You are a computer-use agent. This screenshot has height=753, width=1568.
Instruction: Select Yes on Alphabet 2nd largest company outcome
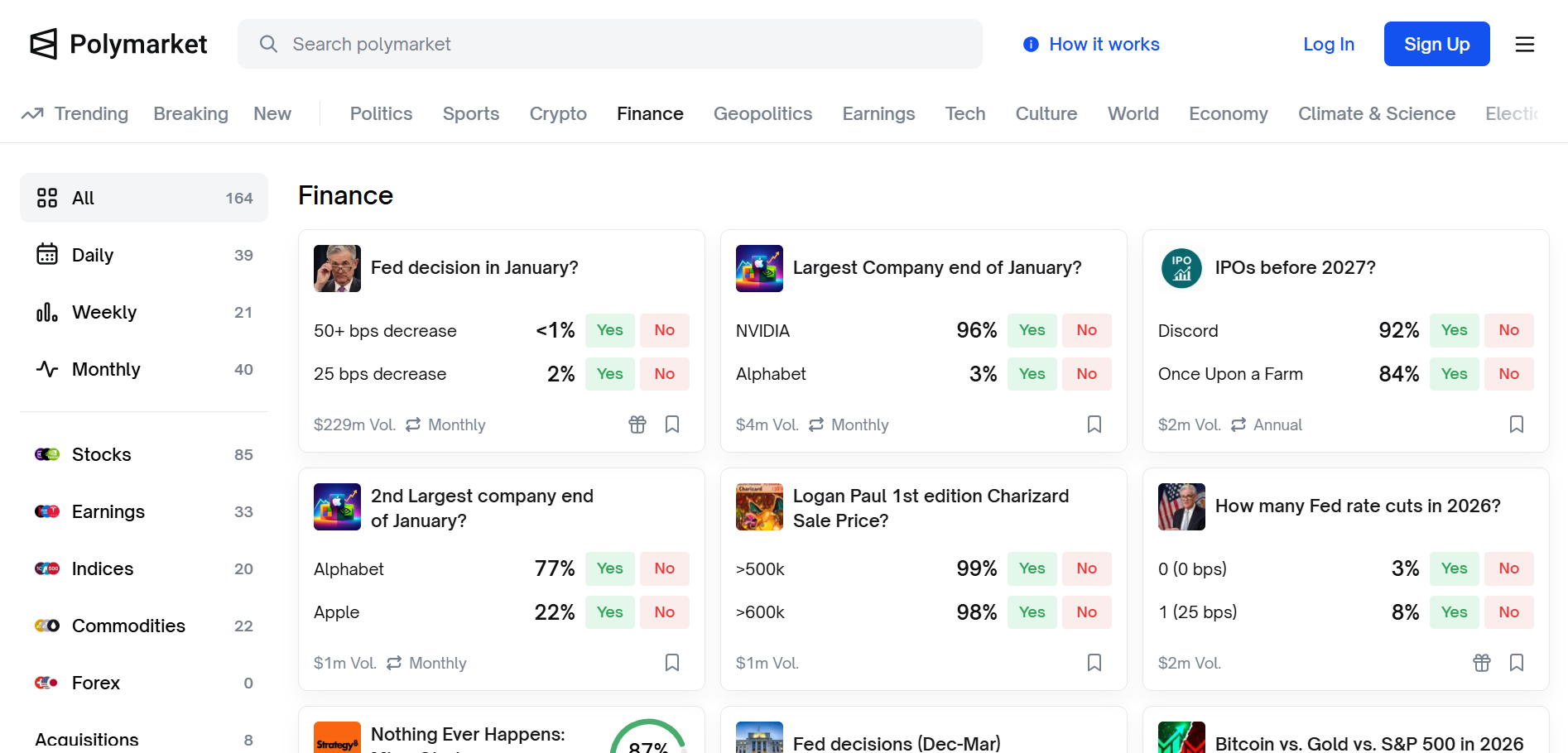609,568
